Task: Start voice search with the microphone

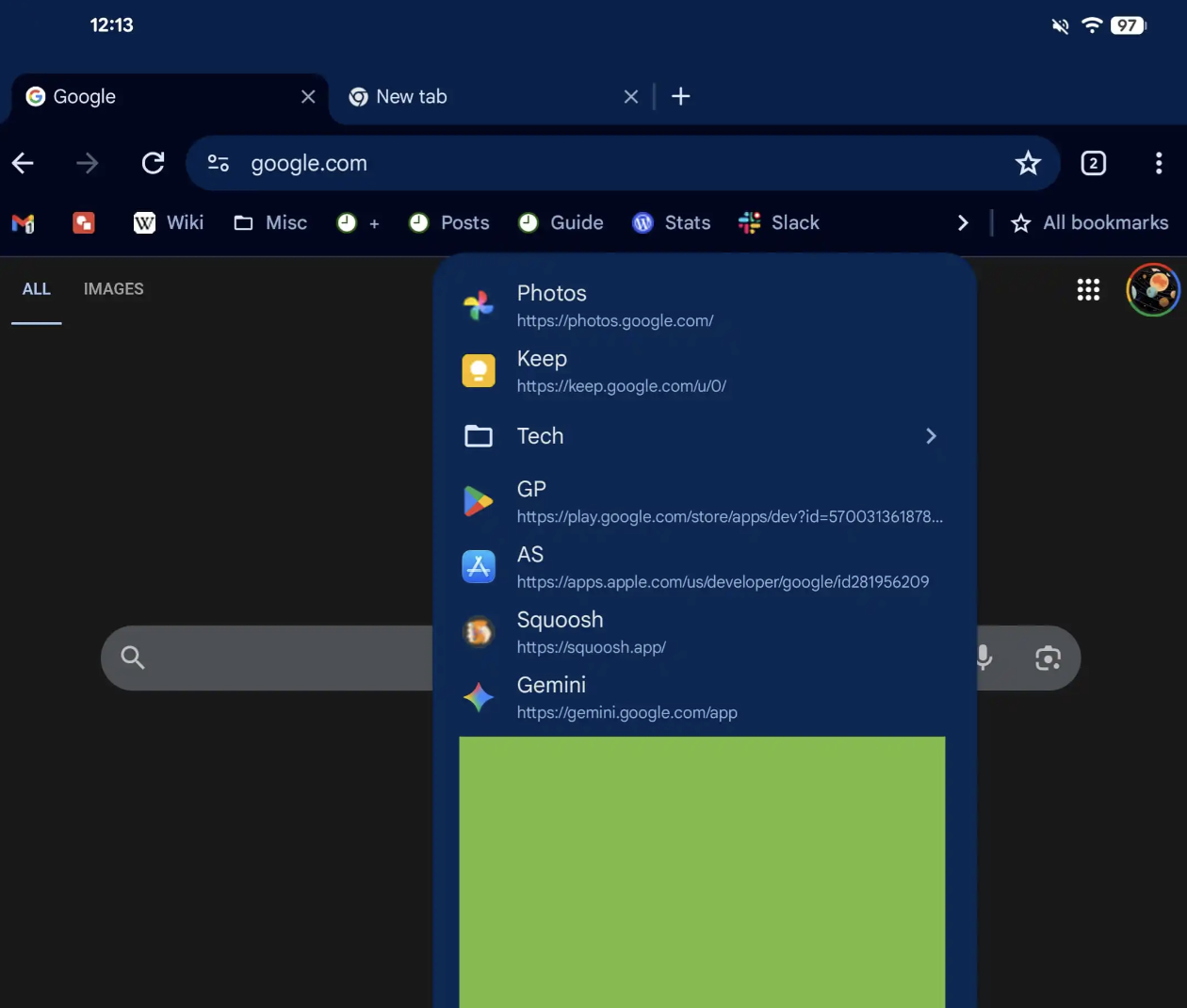Action: tap(984, 658)
